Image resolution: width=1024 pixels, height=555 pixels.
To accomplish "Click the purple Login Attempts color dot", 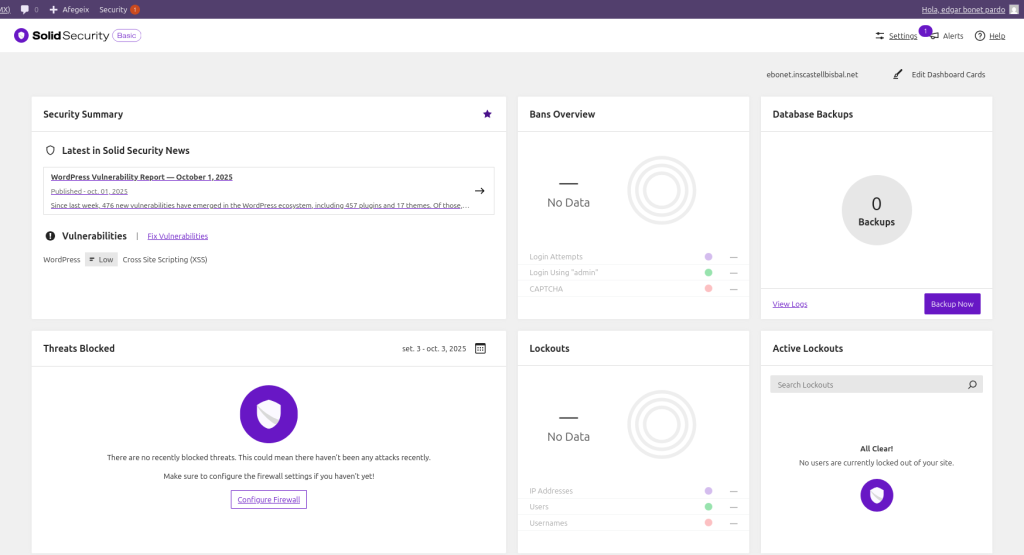I will pos(708,257).
